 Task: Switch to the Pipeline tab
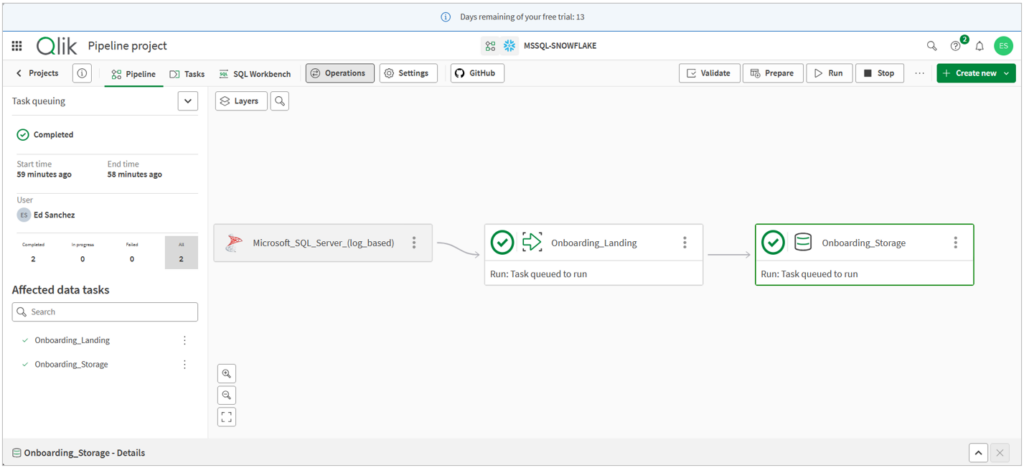[x=134, y=74]
